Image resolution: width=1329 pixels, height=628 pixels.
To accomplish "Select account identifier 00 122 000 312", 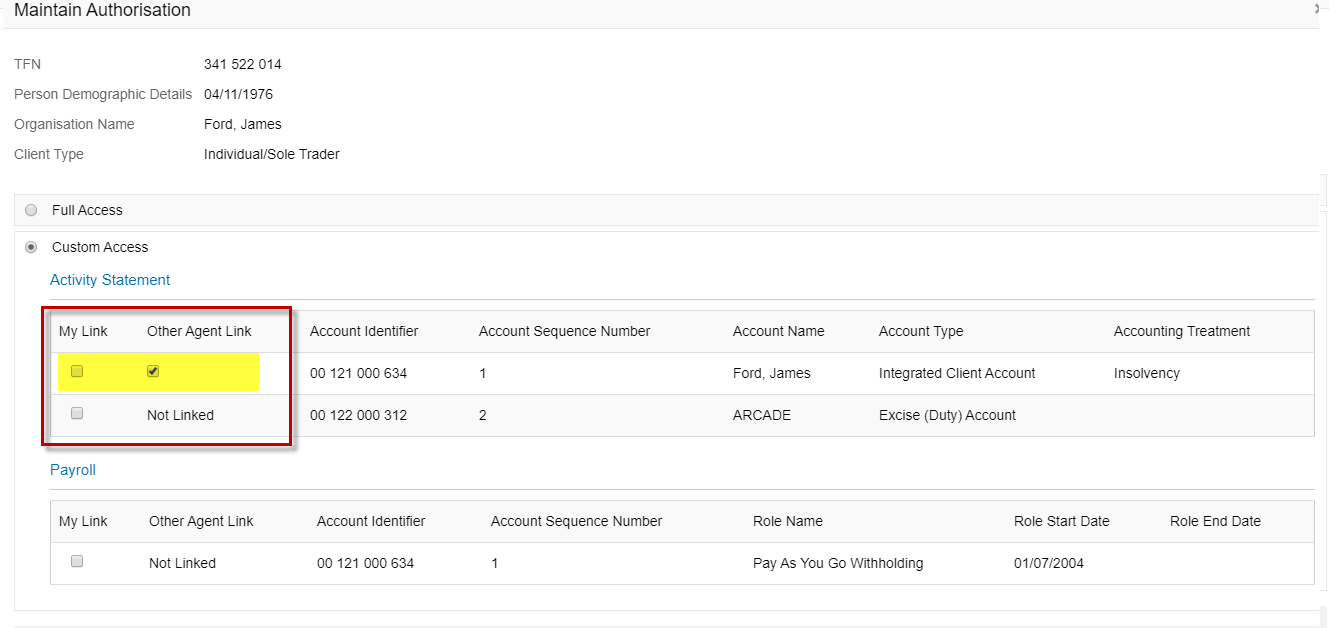I will tap(358, 415).
